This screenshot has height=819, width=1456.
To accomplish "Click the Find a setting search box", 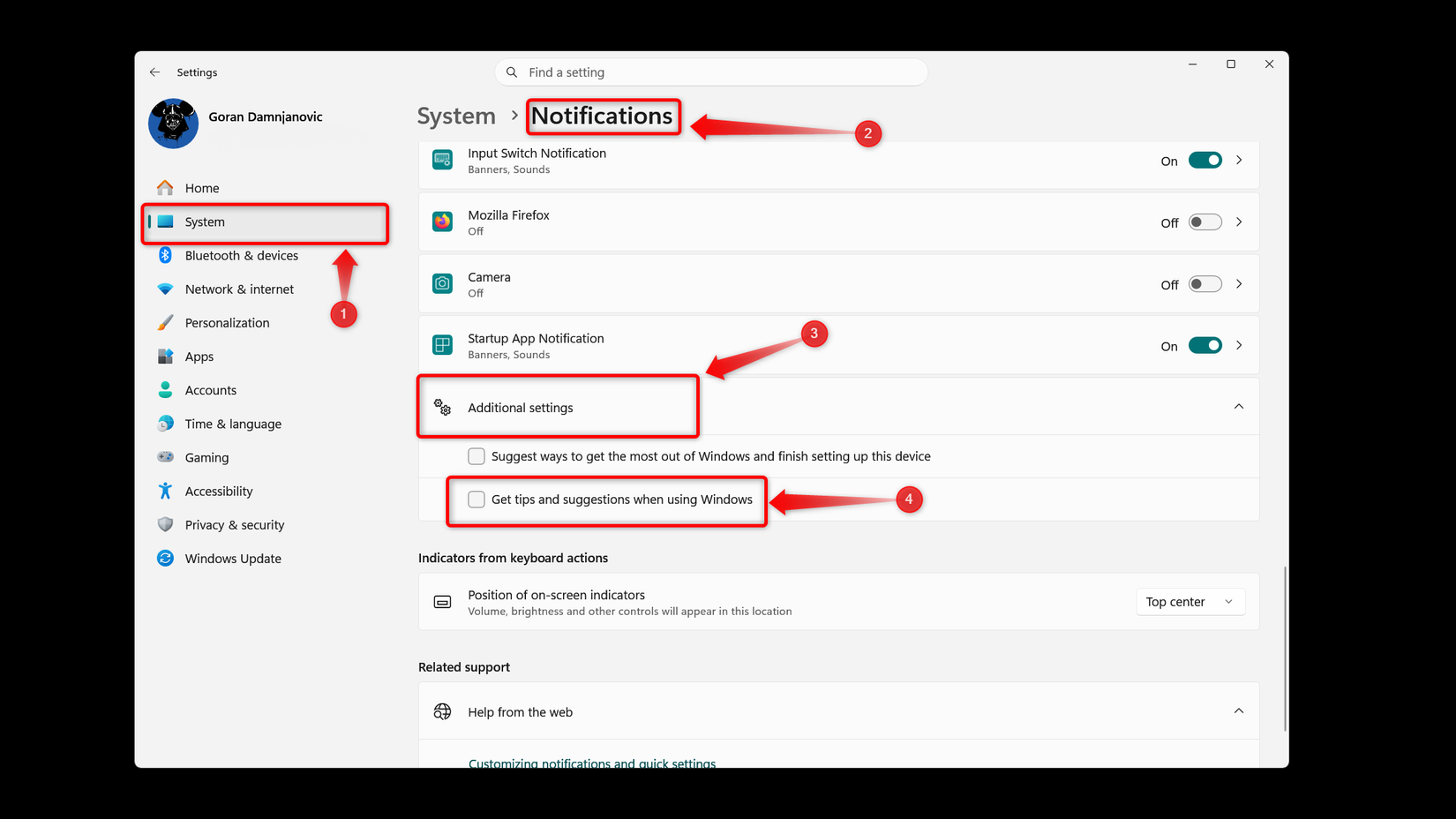I will point(711,72).
